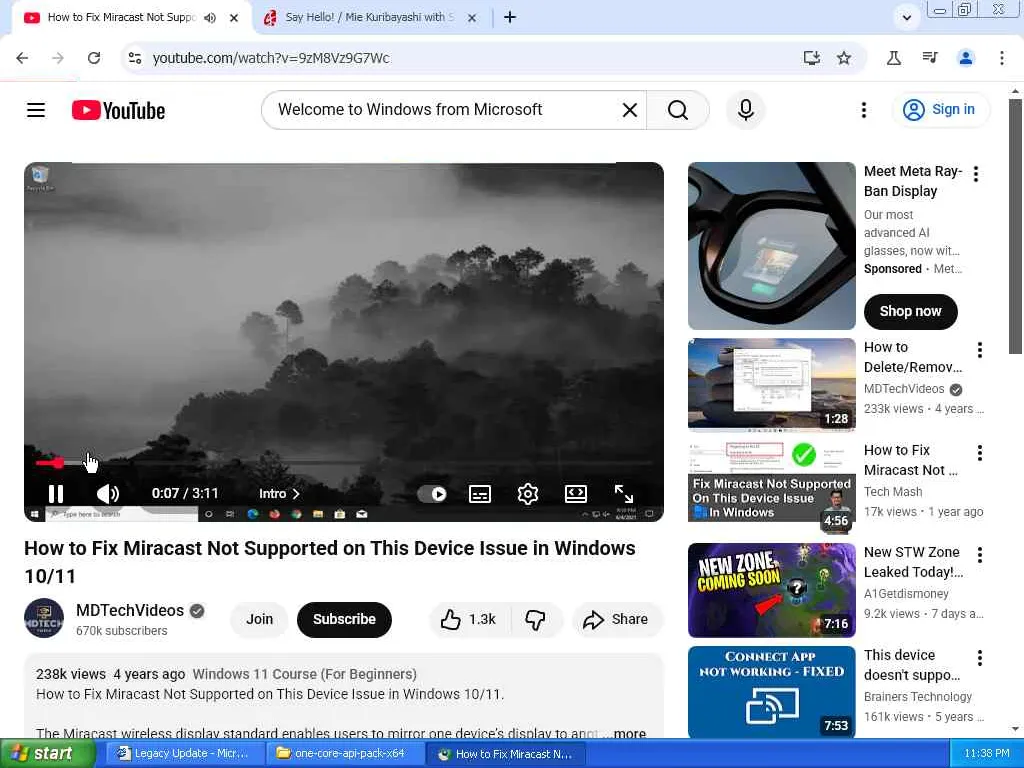Click the address bar URL
The width and height of the screenshot is (1024, 768).
click(271, 58)
